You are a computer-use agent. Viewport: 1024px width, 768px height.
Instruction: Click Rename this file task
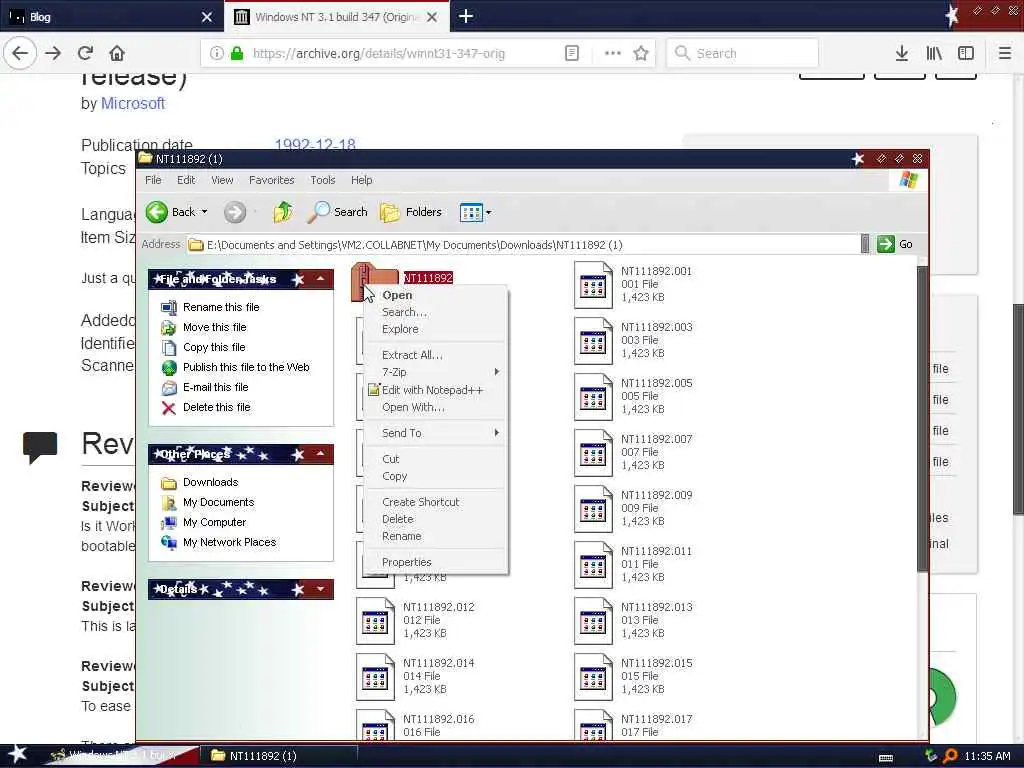pyautogui.click(x=221, y=307)
